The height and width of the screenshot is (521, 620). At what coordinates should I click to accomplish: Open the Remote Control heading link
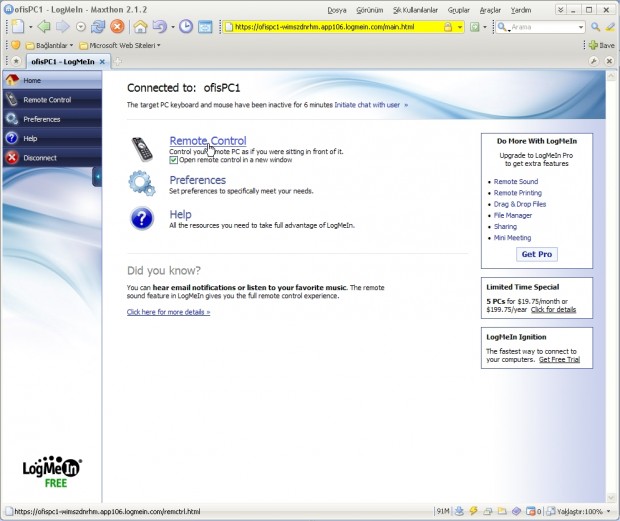[208, 141]
